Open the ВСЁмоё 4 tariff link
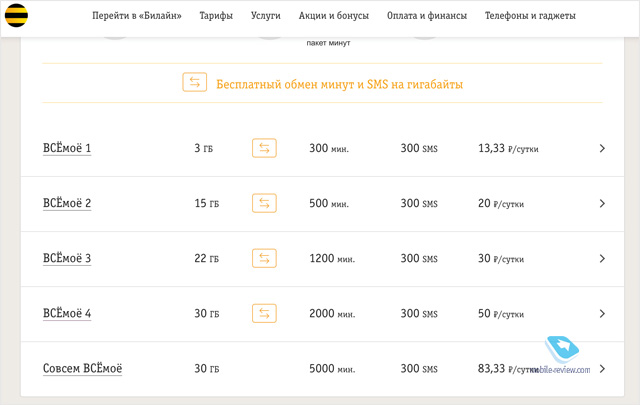 point(67,313)
